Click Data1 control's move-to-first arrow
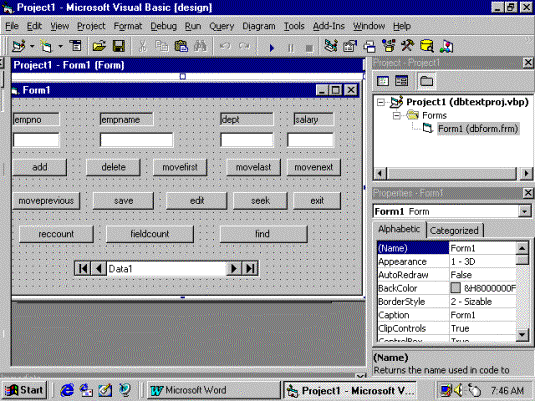Viewport: 535px width, 401px height. click(x=83, y=269)
